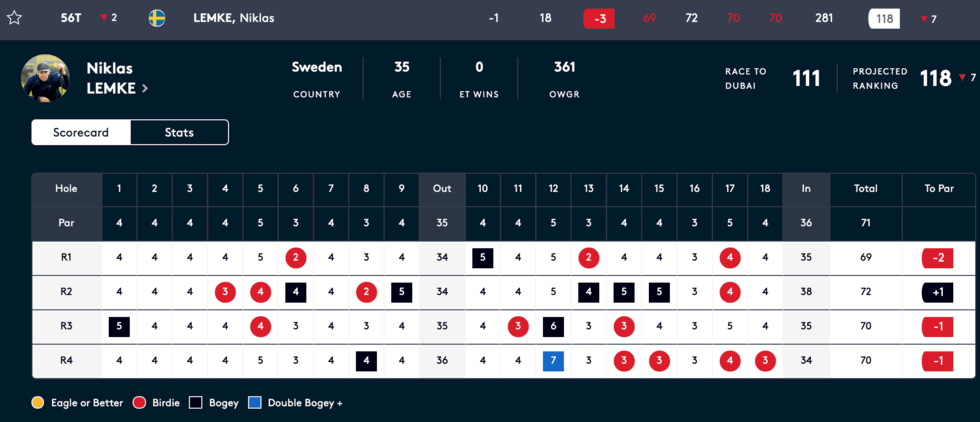The height and width of the screenshot is (422, 980).
Task: Click the white 118 projected ranking box
Action: 885,18
